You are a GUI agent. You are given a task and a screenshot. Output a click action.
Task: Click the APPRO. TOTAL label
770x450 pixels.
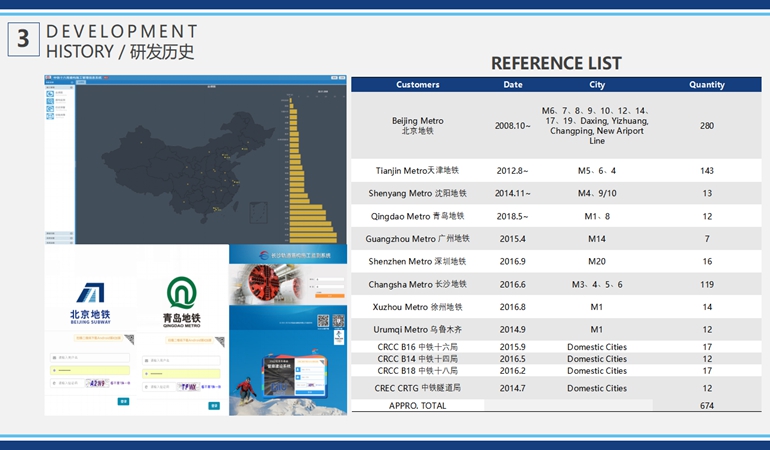[x=417, y=406]
